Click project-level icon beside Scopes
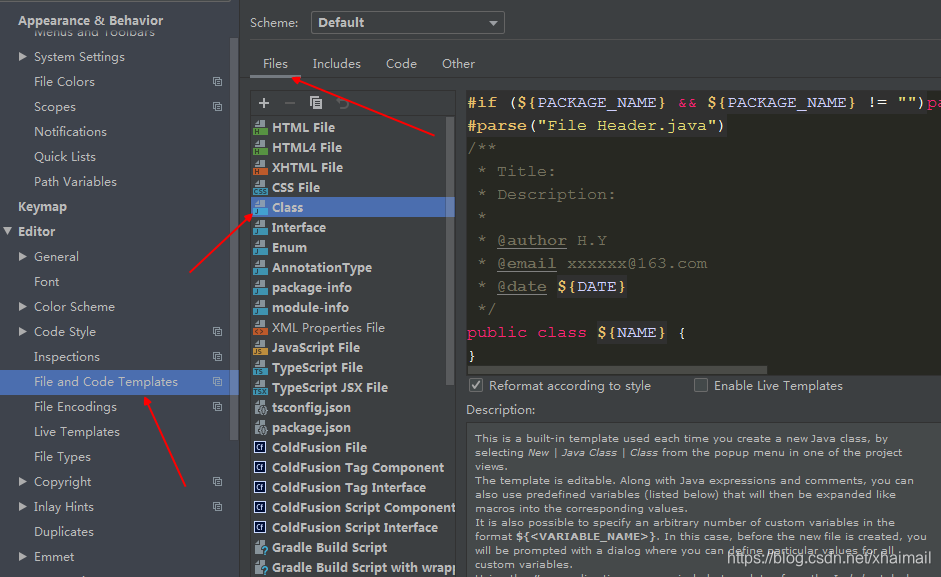 tap(217, 107)
